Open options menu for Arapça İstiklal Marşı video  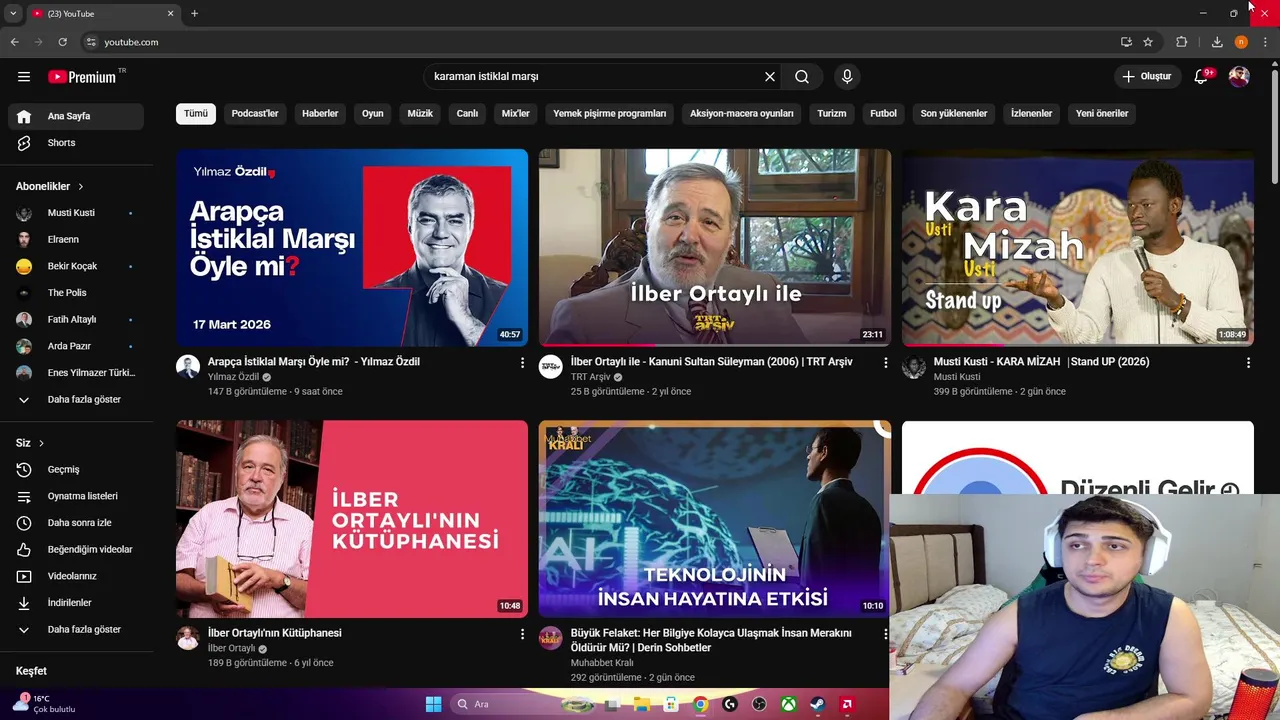pos(522,363)
